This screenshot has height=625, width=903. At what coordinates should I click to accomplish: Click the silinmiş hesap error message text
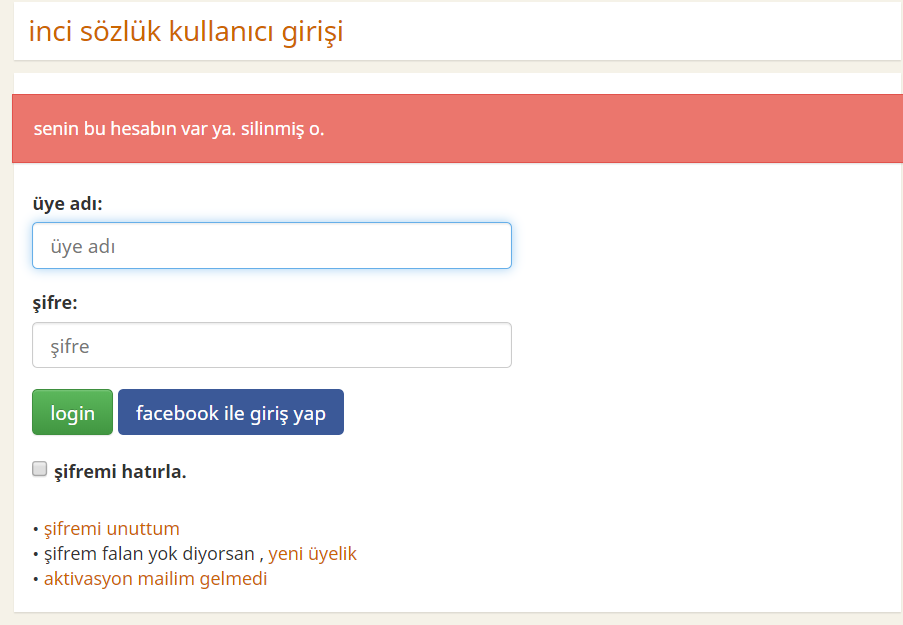[x=179, y=128]
